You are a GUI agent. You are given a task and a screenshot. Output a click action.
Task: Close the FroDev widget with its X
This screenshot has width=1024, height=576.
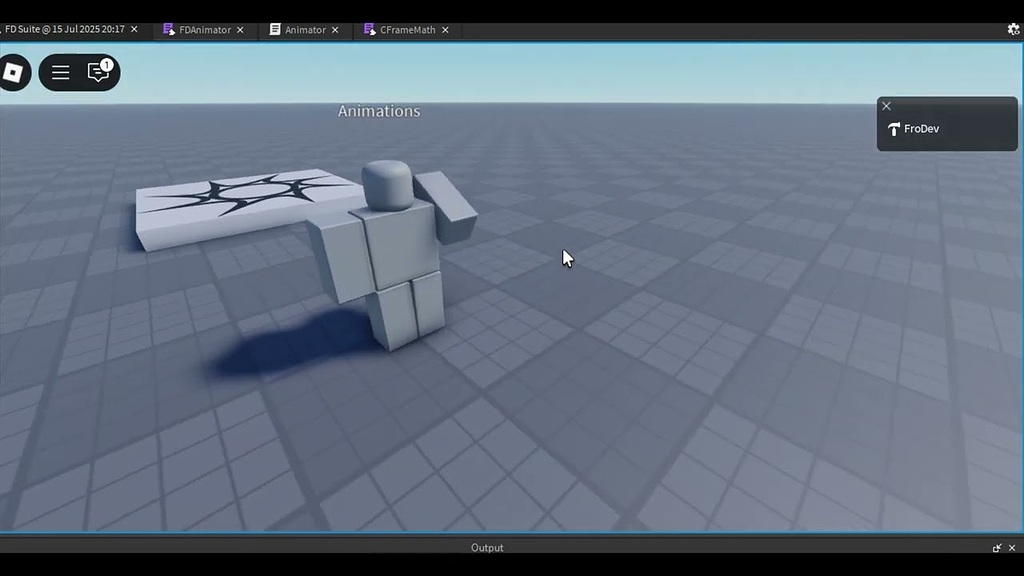click(x=886, y=106)
